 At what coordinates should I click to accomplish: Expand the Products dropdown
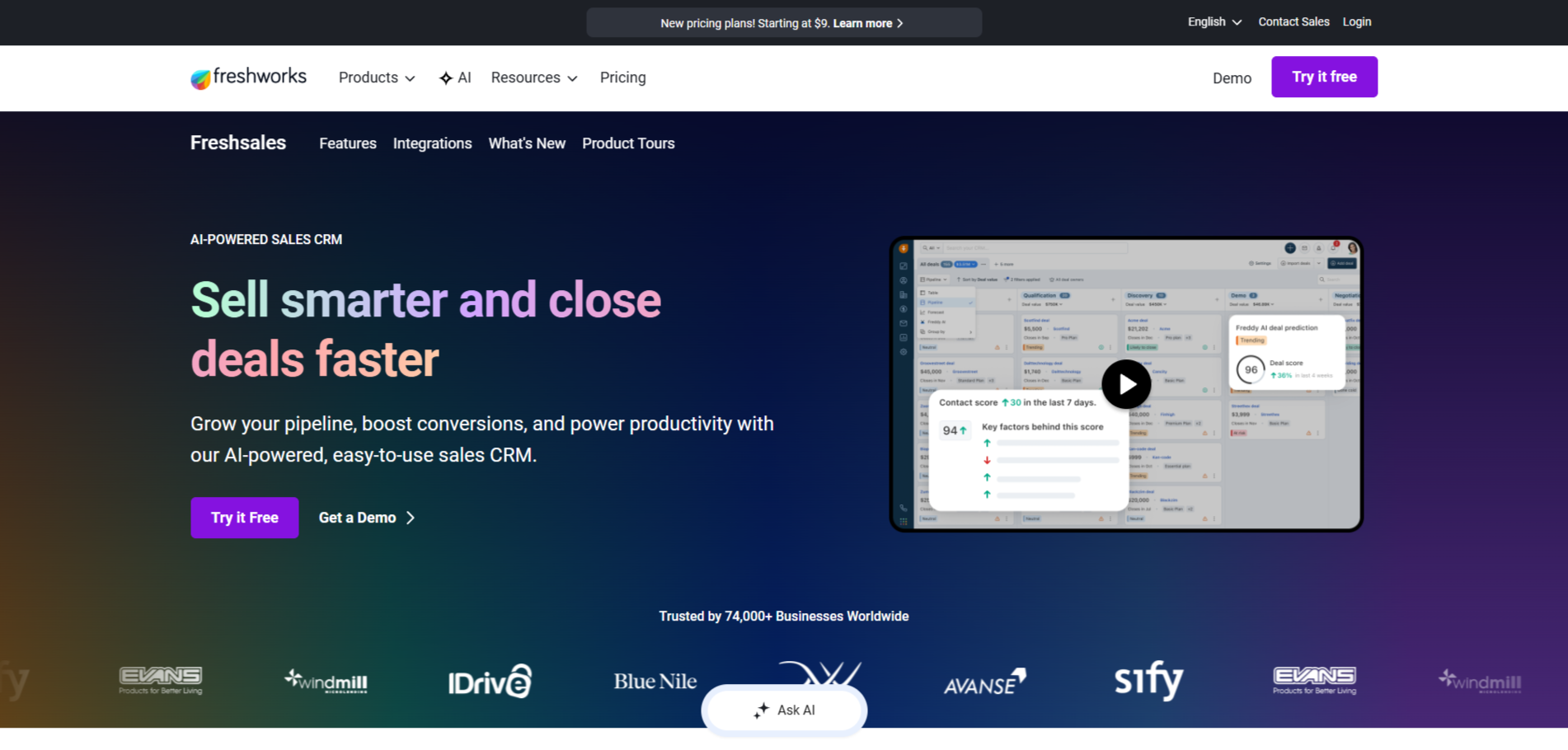377,77
